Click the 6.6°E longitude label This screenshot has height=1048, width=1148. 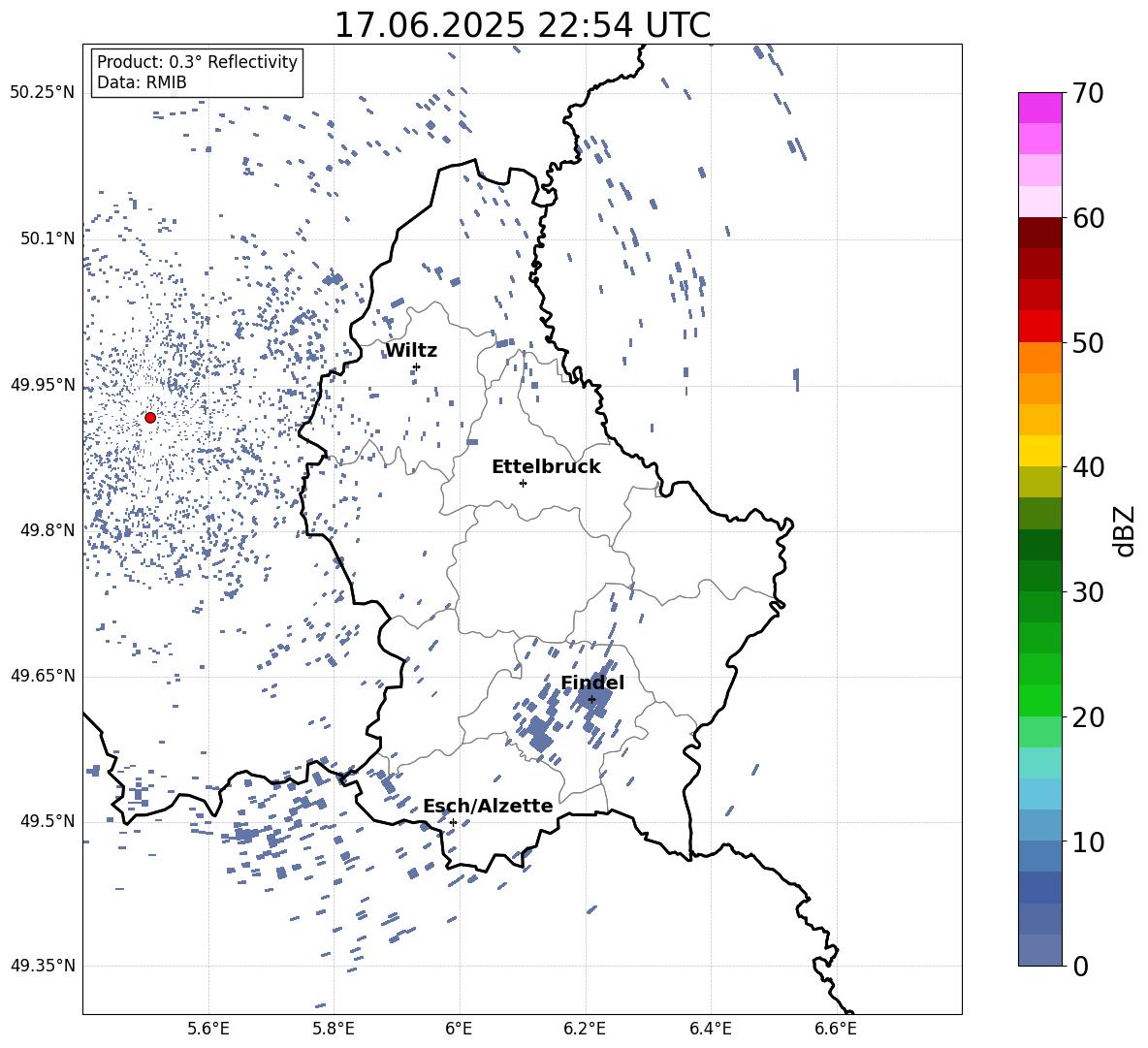836,1029
